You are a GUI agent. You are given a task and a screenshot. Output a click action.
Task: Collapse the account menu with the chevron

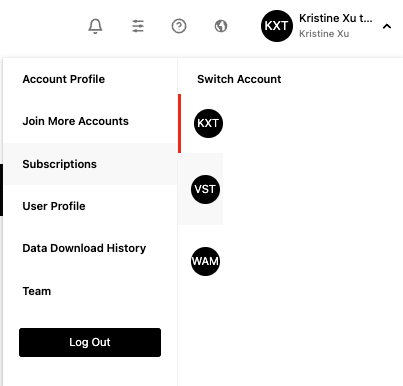[x=387, y=26]
